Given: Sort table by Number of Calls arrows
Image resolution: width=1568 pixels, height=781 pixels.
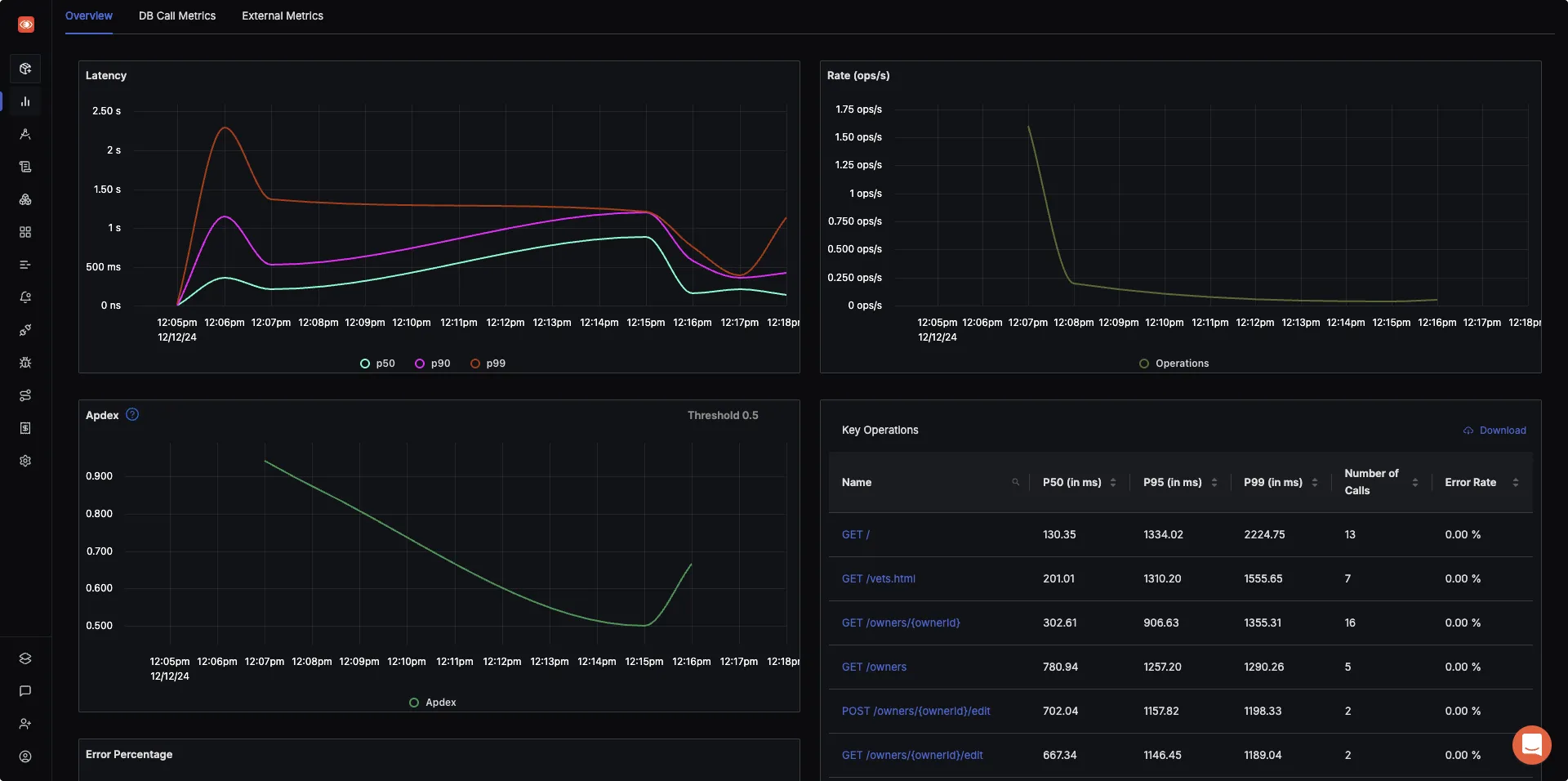Looking at the screenshot, I should pos(1415,483).
